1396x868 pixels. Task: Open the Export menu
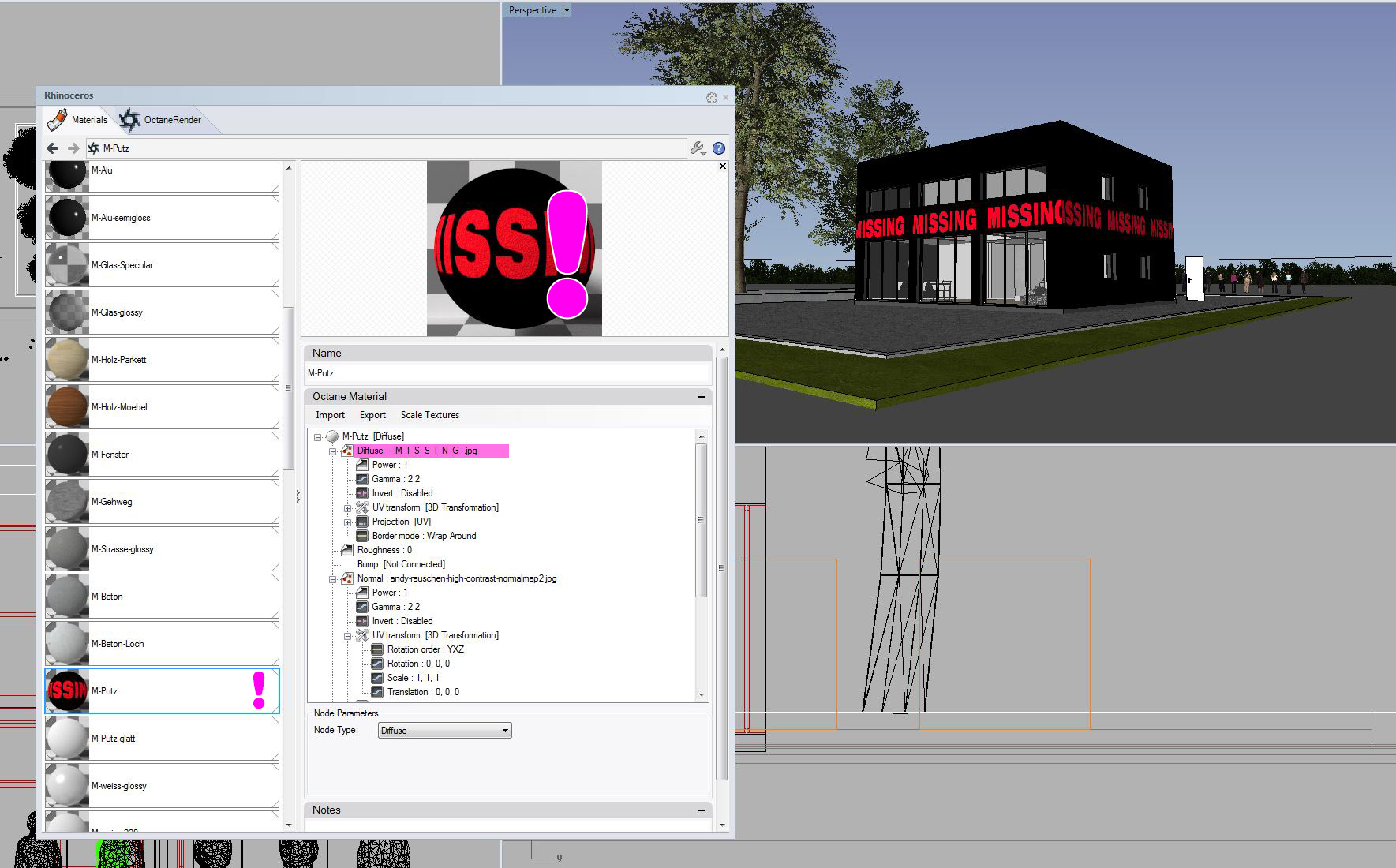pyautogui.click(x=372, y=415)
